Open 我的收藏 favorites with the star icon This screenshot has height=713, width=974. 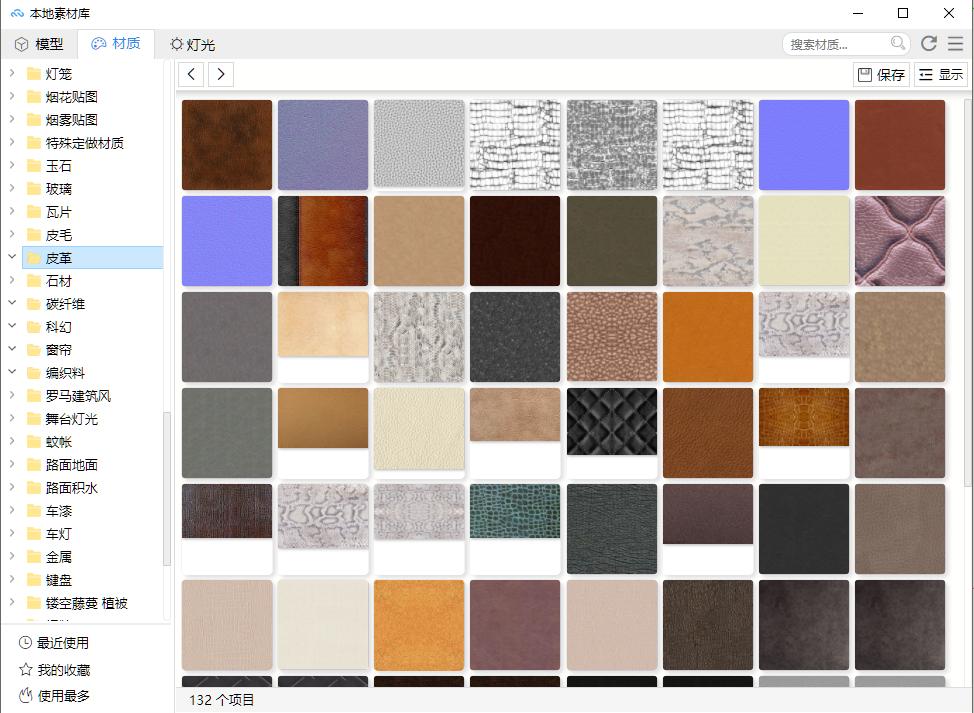(x=63, y=669)
